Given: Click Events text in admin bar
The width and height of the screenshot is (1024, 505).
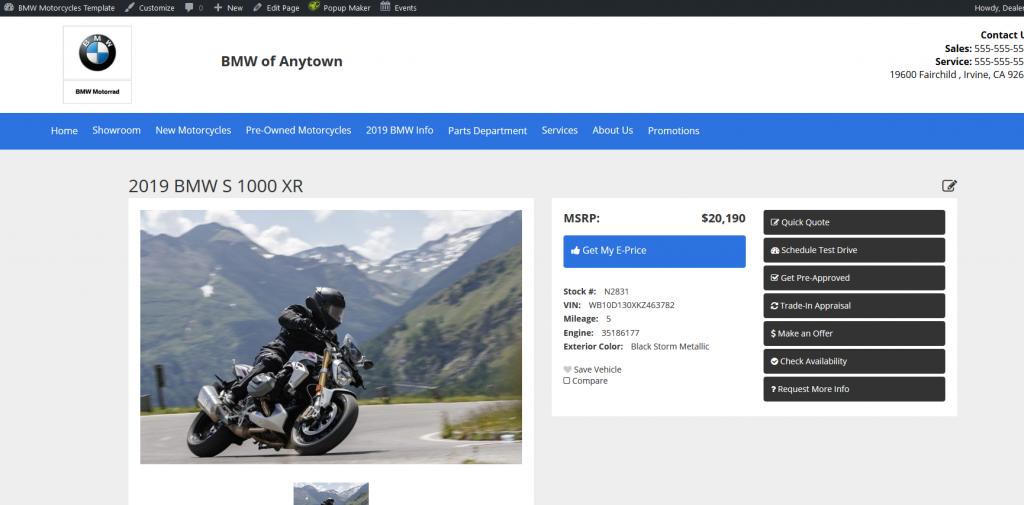Looking at the screenshot, I should (406, 8).
